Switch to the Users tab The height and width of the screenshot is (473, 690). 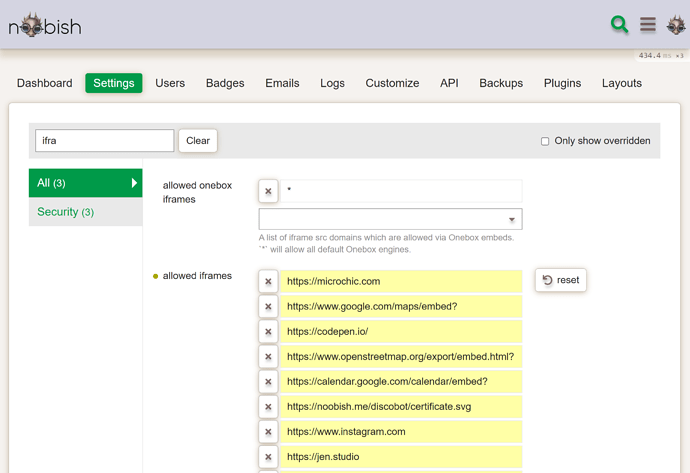click(x=170, y=83)
